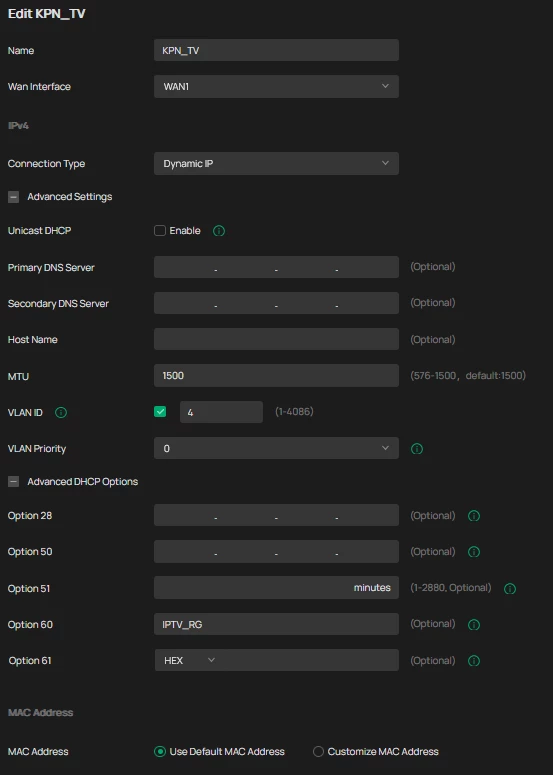The image size is (553, 775).
Task: Click the Host Name input field
Action: pyautogui.click(x=276, y=339)
